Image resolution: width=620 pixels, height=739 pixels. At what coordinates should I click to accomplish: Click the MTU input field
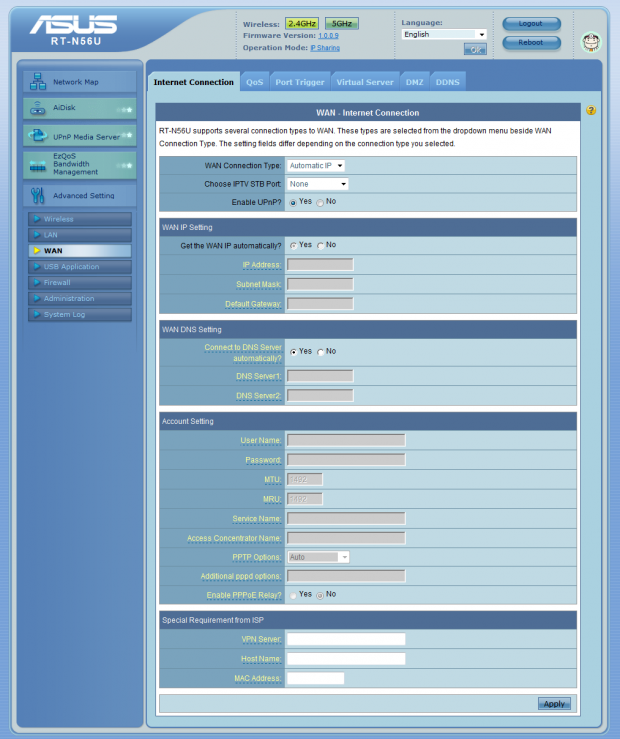[305, 479]
